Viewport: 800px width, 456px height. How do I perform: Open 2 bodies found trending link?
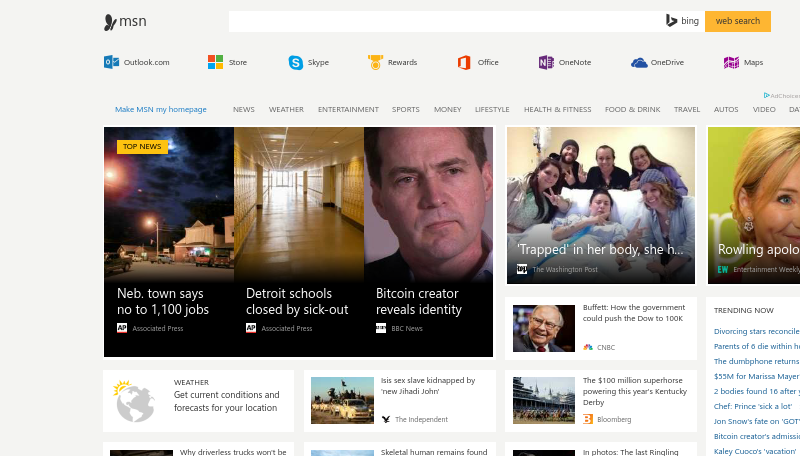757,391
